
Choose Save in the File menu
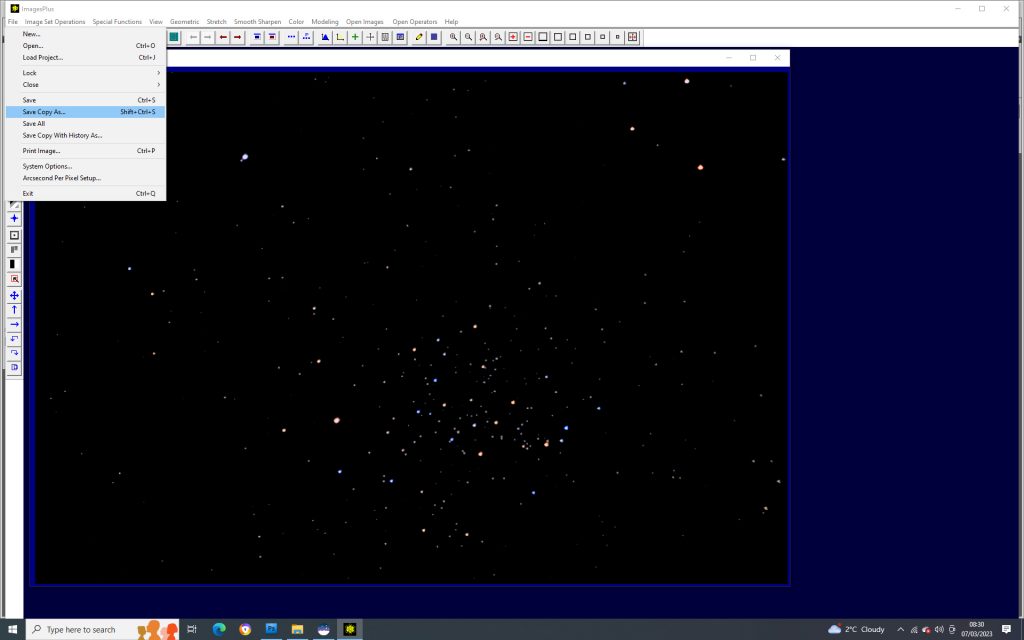tap(86, 101)
